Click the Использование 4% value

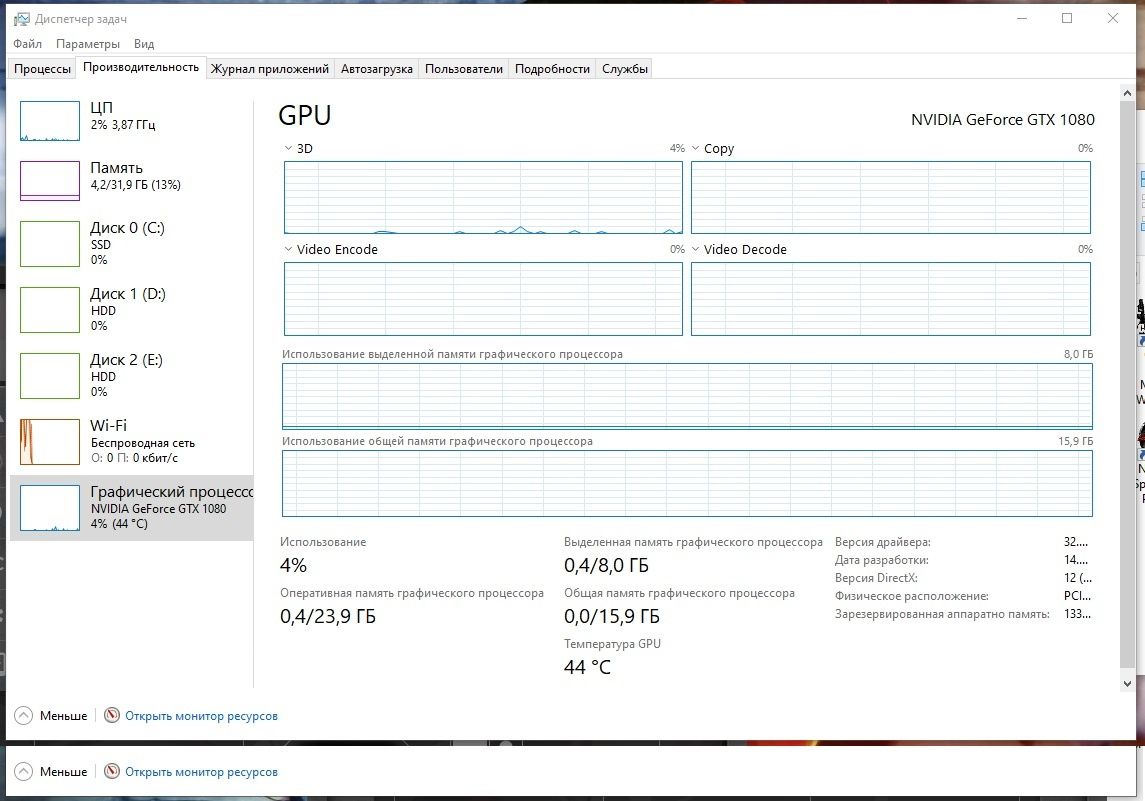294,565
